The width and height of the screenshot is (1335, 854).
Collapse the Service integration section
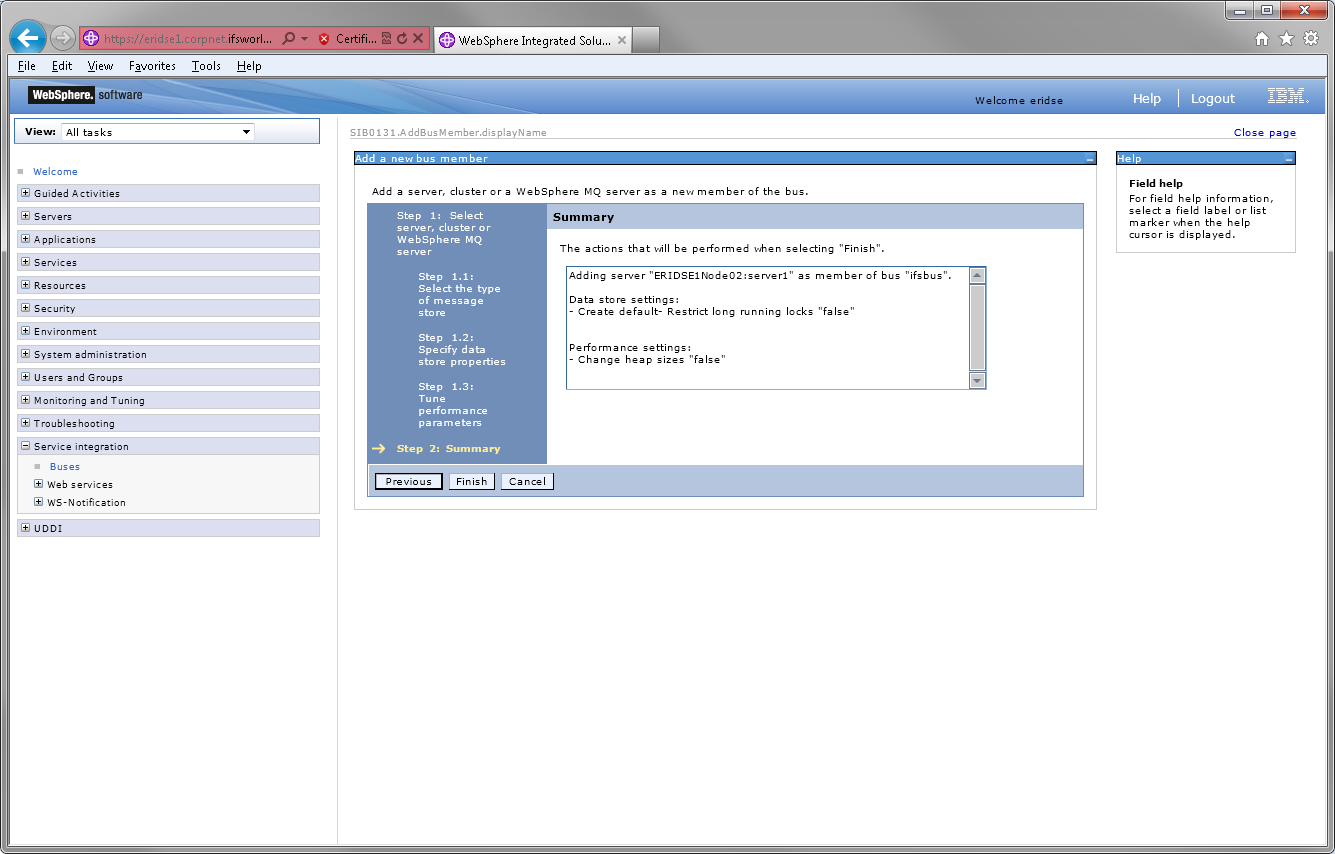[24, 446]
